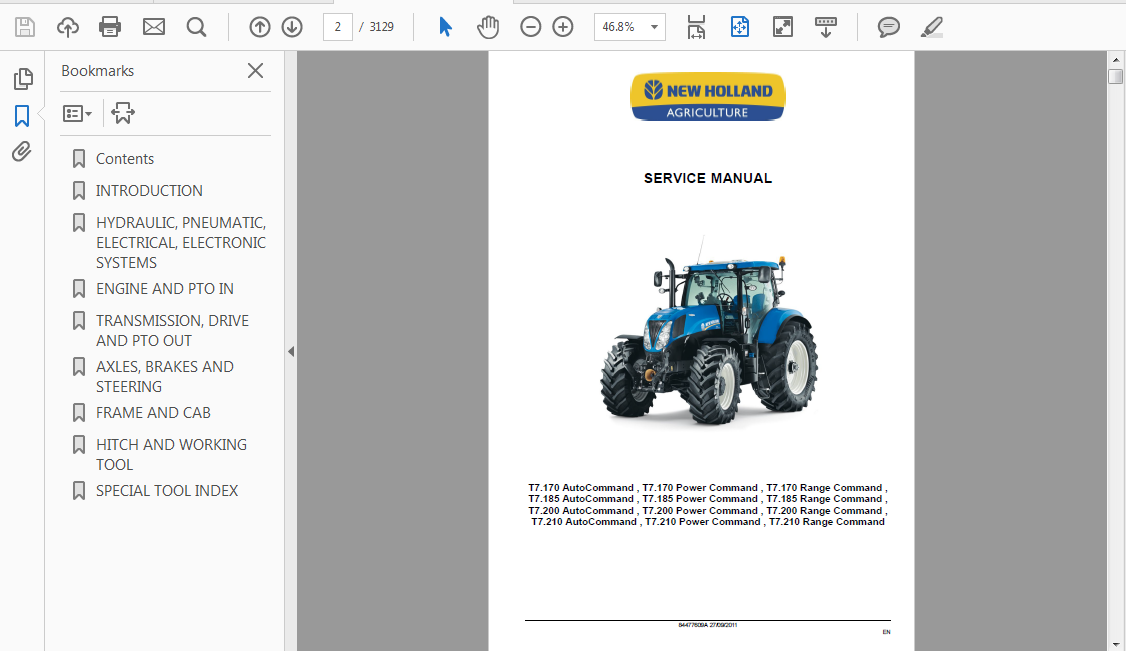Viewport: 1126px width, 651px height.
Task: Open the Page Thumbnails panel icon
Action: point(23,79)
